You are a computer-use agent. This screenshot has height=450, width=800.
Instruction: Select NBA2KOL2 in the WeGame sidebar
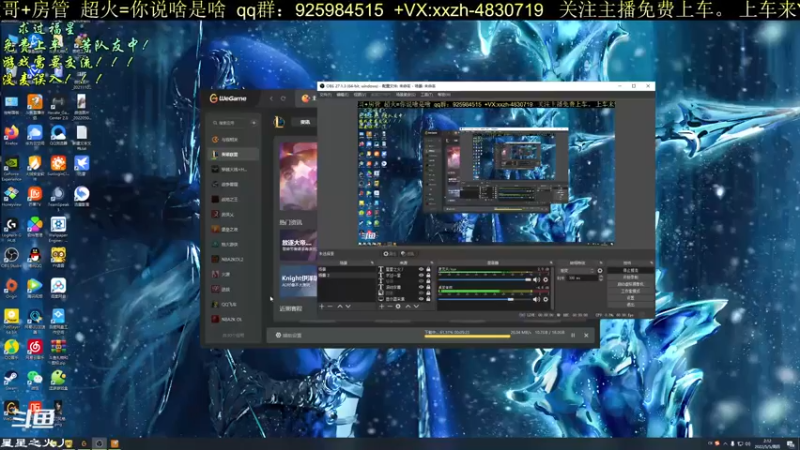pos(233,259)
